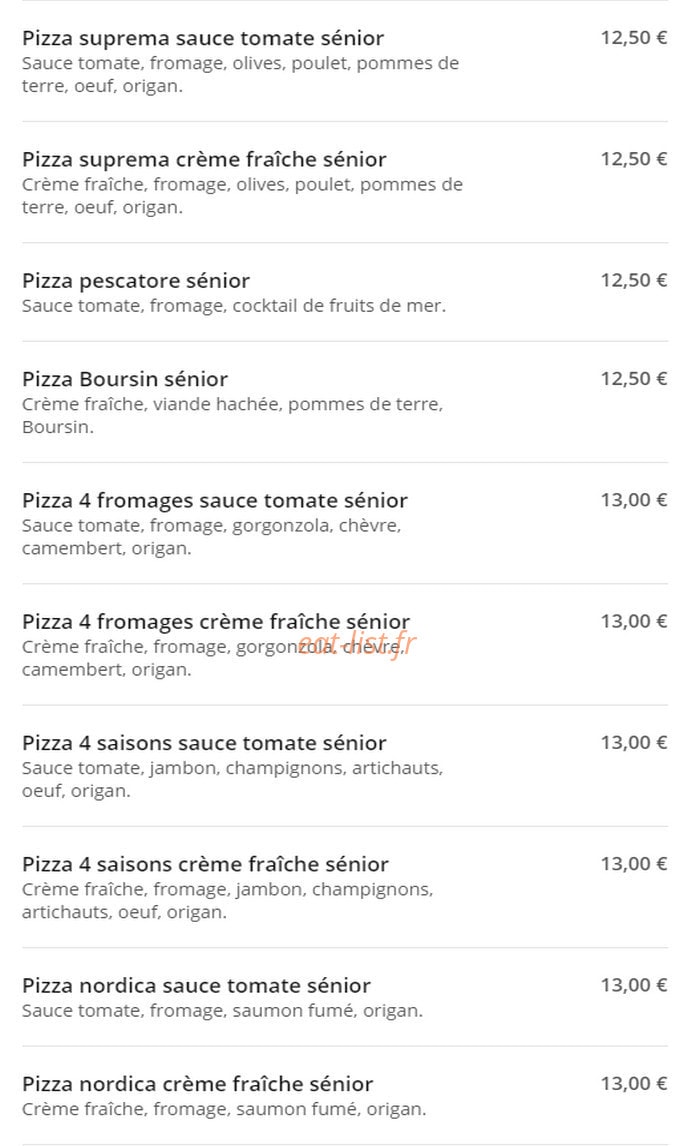Viewport: 700px width, 1146px height.
Task: Click the pescatore description mentioning fruits de mer
Action: click(234, 306)
